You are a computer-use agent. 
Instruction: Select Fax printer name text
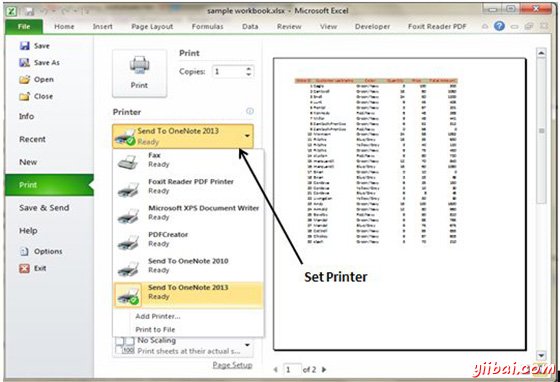tap(154, 155)
